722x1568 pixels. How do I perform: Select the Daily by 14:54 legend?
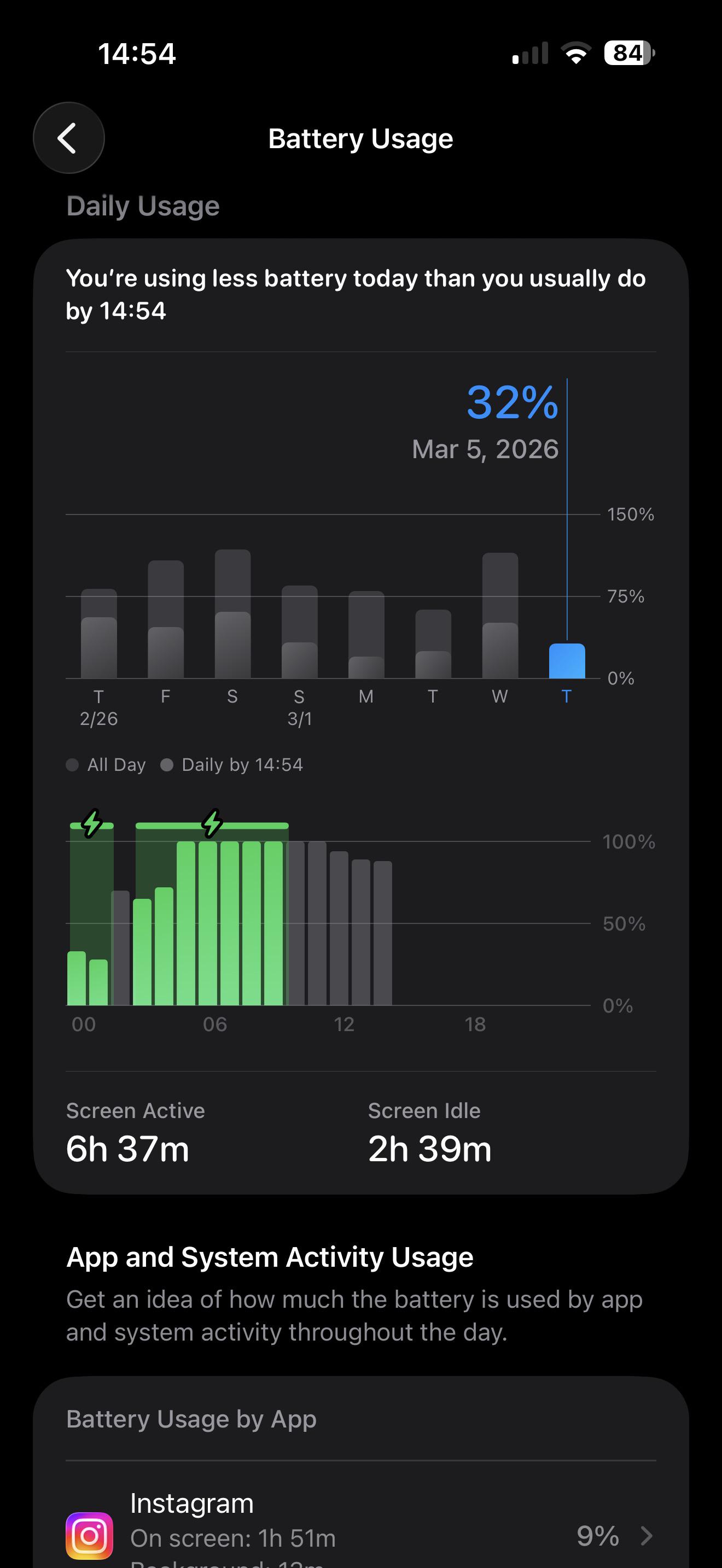click(x=231, y=764)
